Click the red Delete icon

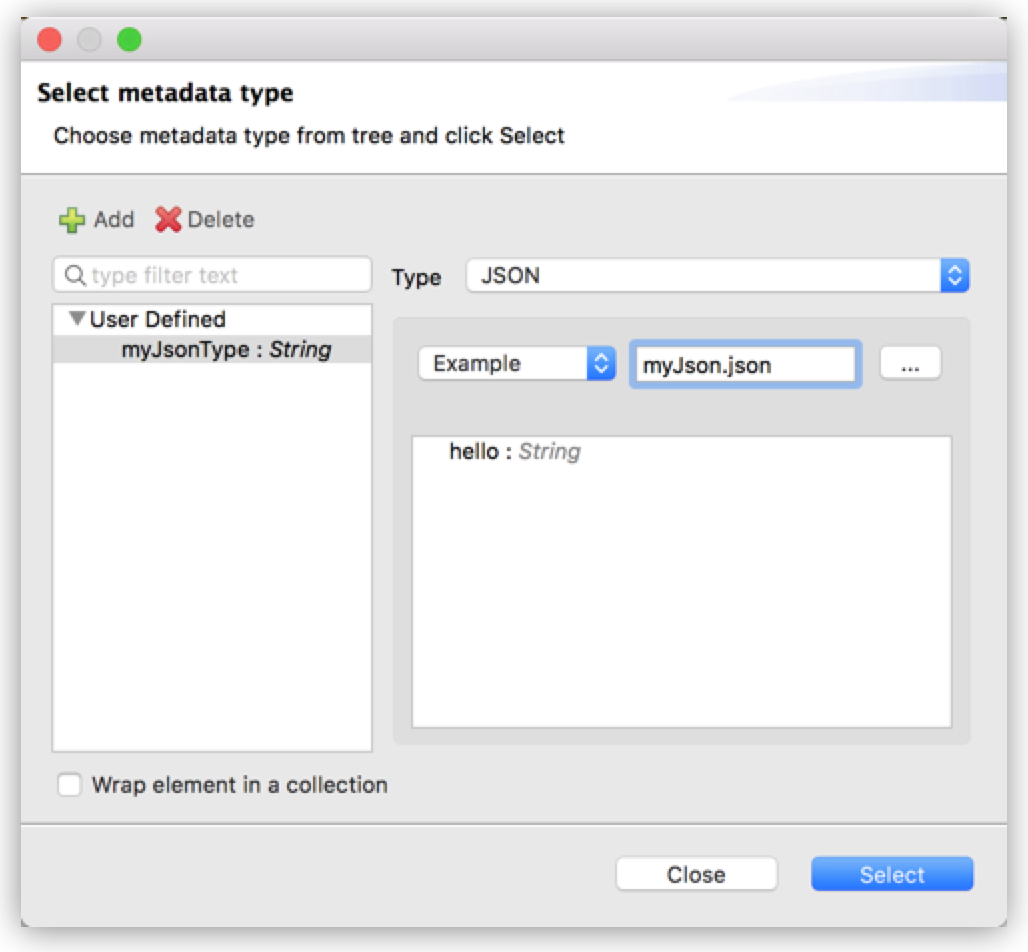(166, 220)
